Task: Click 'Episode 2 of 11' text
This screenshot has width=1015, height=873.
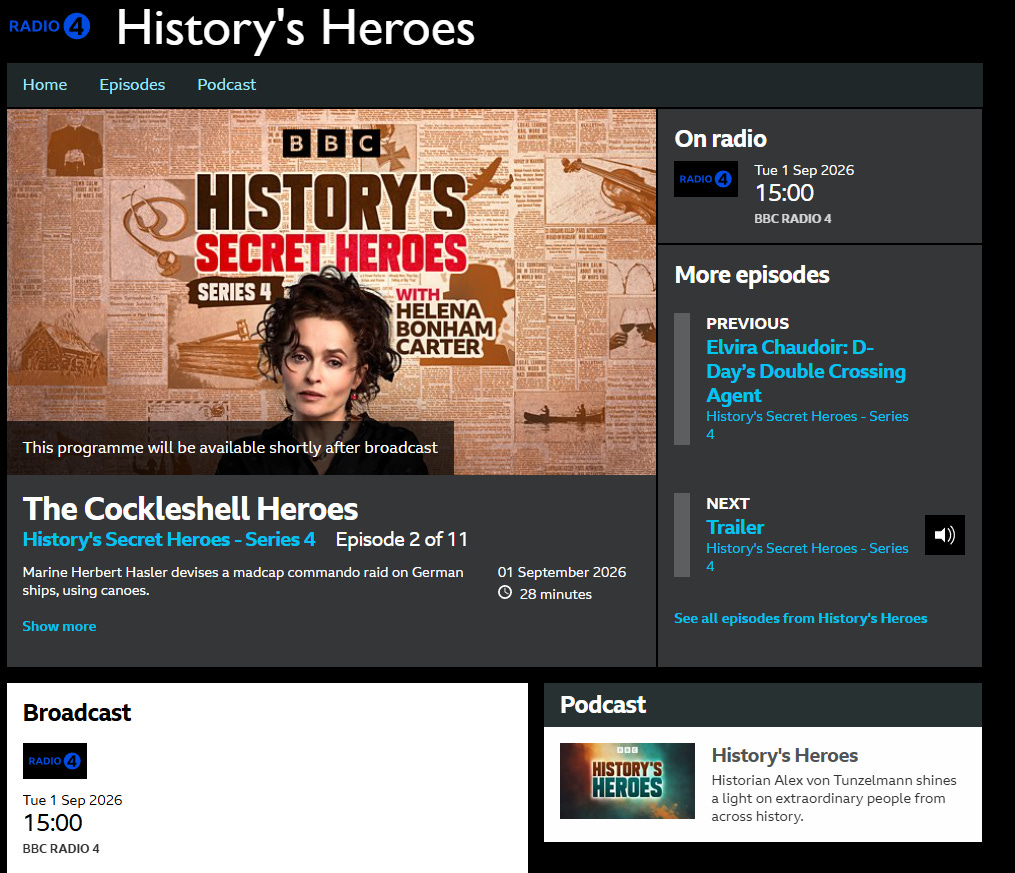Action: click(401, 540)
